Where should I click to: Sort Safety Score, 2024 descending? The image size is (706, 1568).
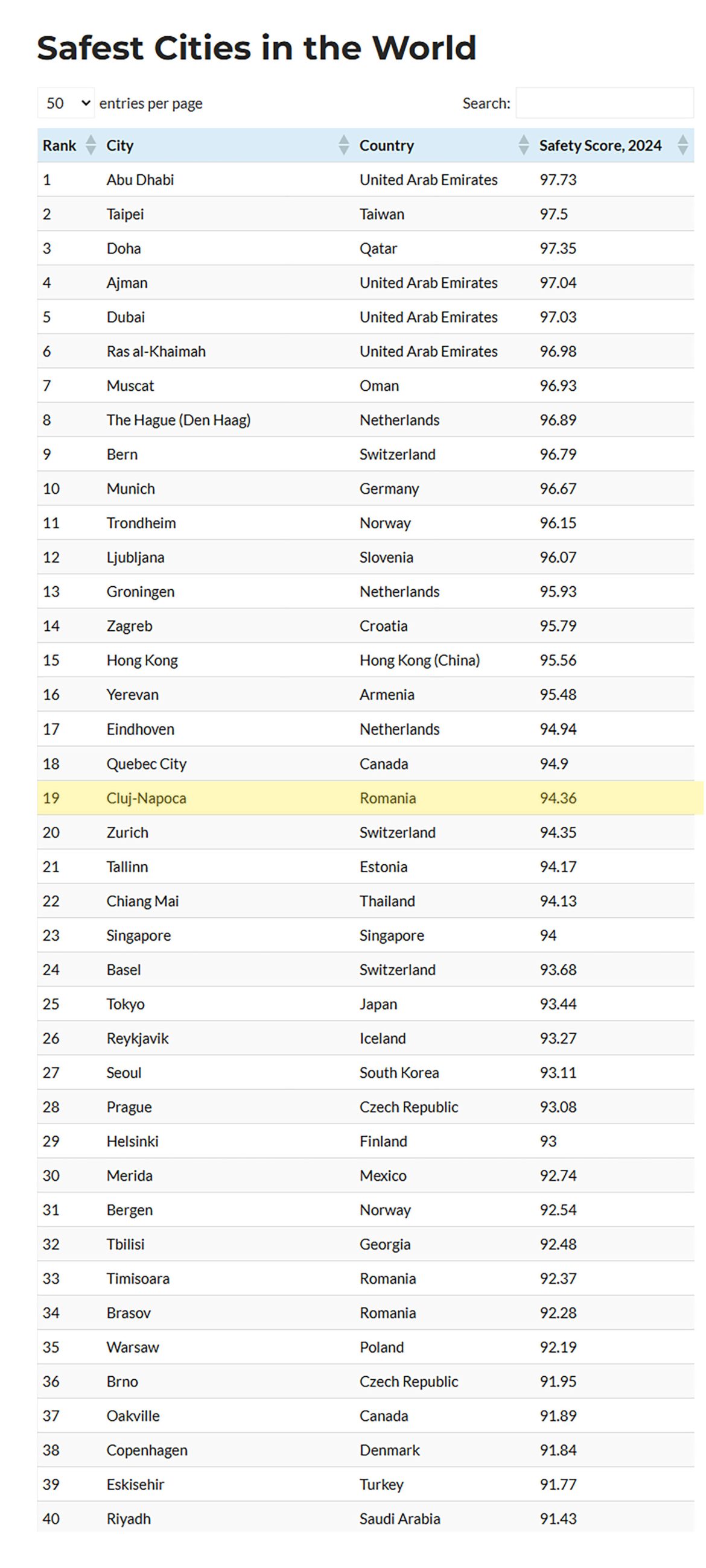pos(682,150)
